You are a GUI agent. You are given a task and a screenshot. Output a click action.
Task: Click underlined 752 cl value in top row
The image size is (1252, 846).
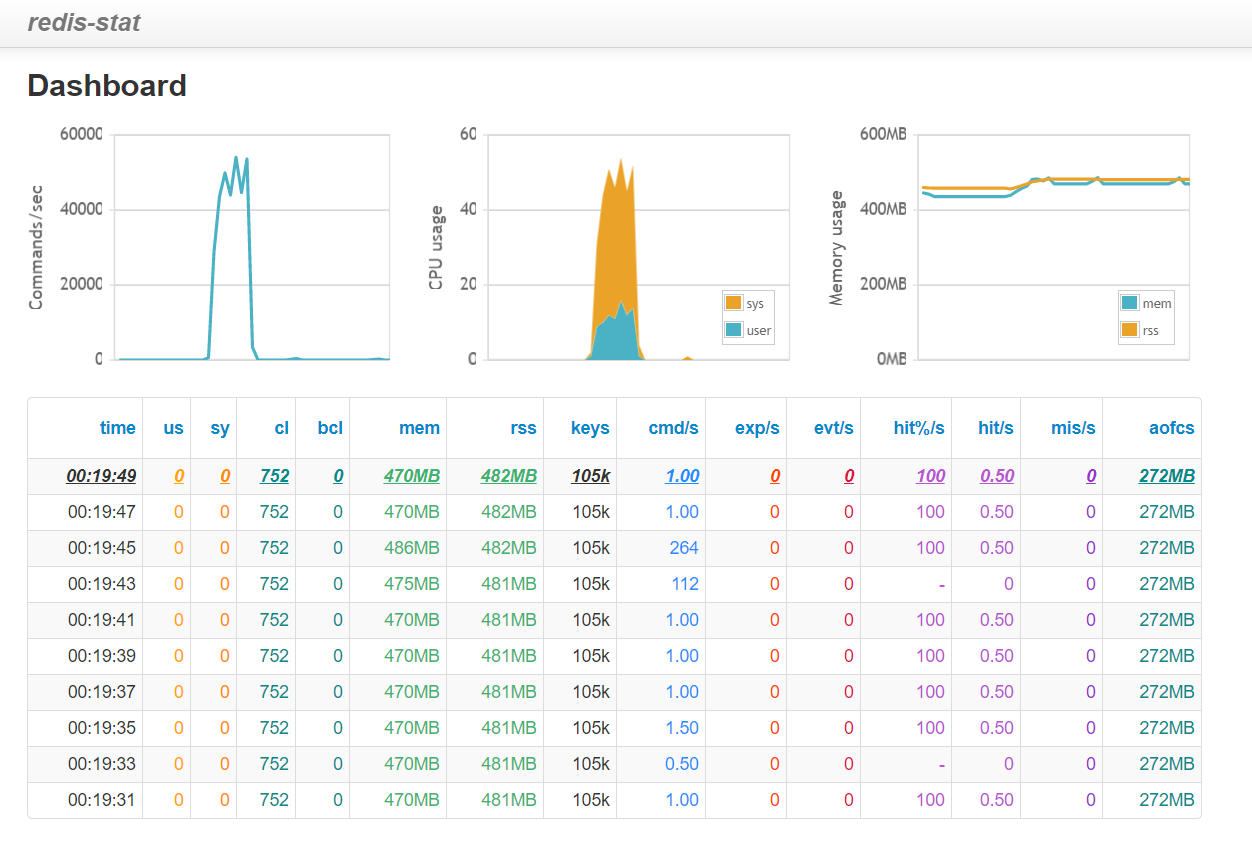coord(274,476)
